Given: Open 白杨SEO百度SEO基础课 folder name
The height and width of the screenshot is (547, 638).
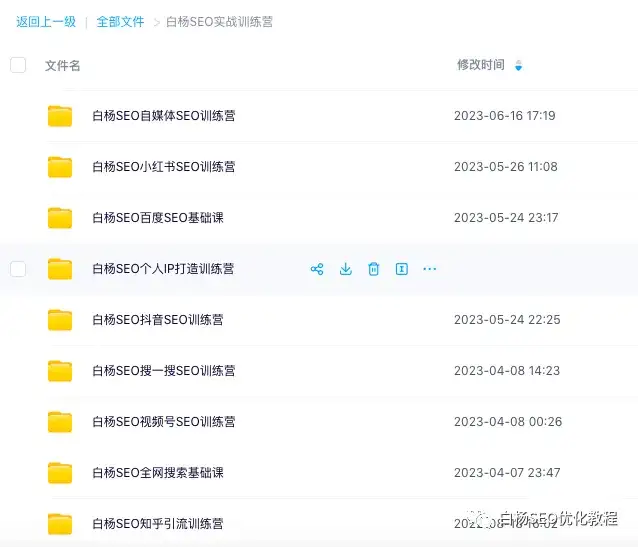Looking at the screenshot, I should click(158, 218).
